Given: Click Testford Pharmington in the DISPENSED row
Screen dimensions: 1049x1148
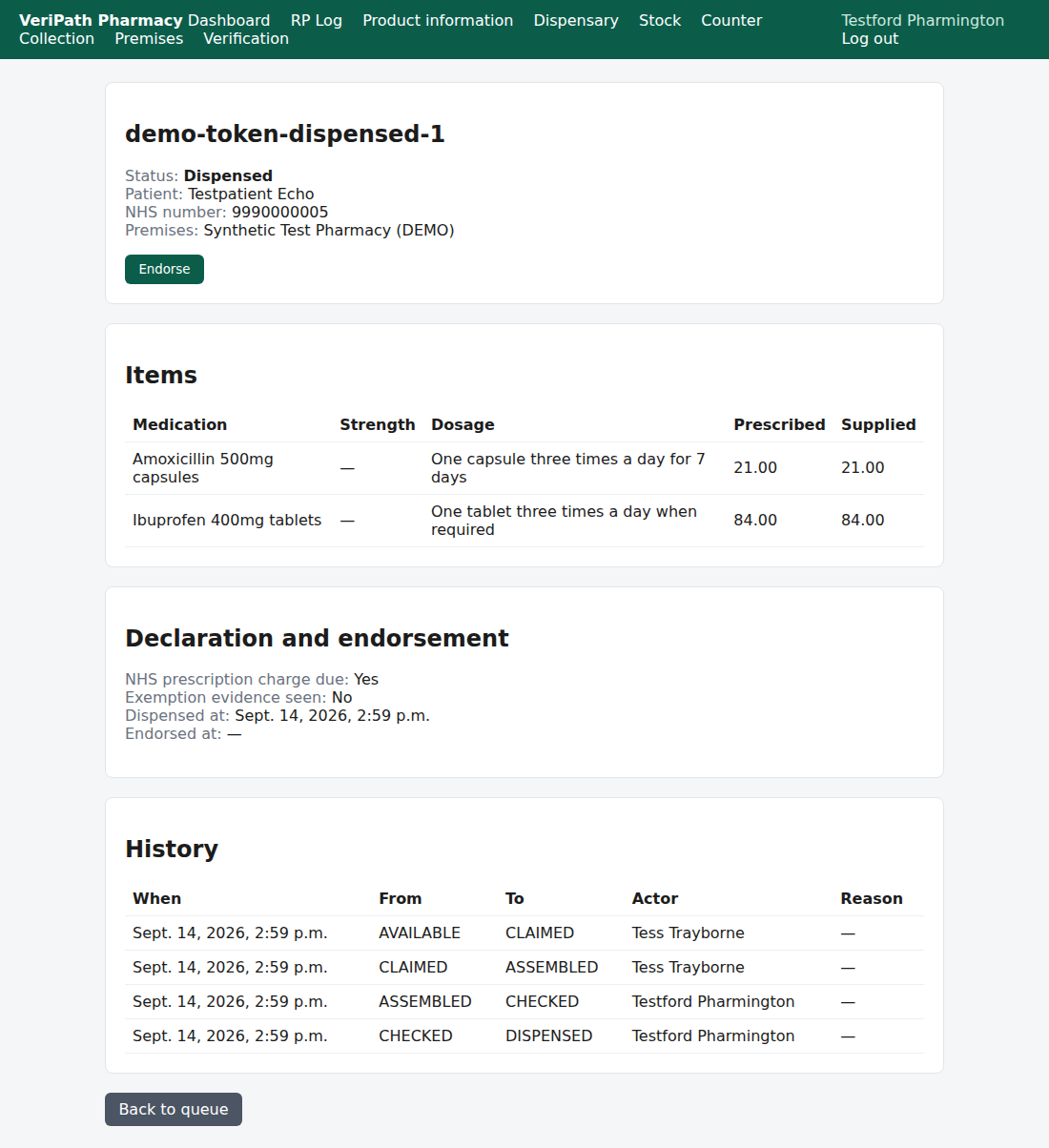Looking at the screenshot, I should (x=712, y=1035).
